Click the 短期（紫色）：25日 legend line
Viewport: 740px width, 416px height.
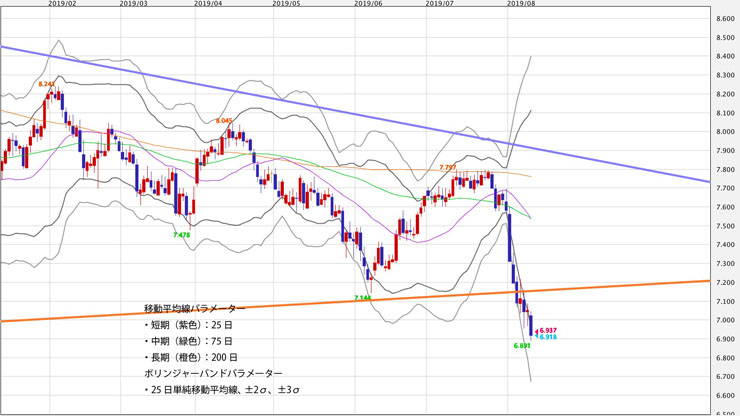(x=188, y=325)
